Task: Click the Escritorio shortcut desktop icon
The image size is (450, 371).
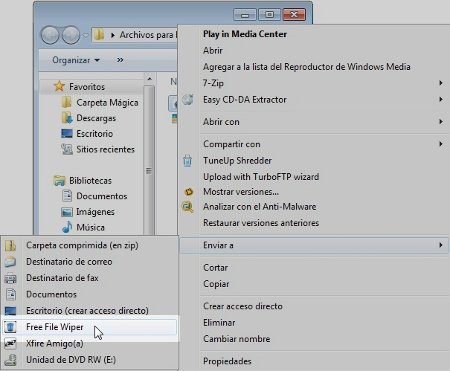Action: click(10, 311)
